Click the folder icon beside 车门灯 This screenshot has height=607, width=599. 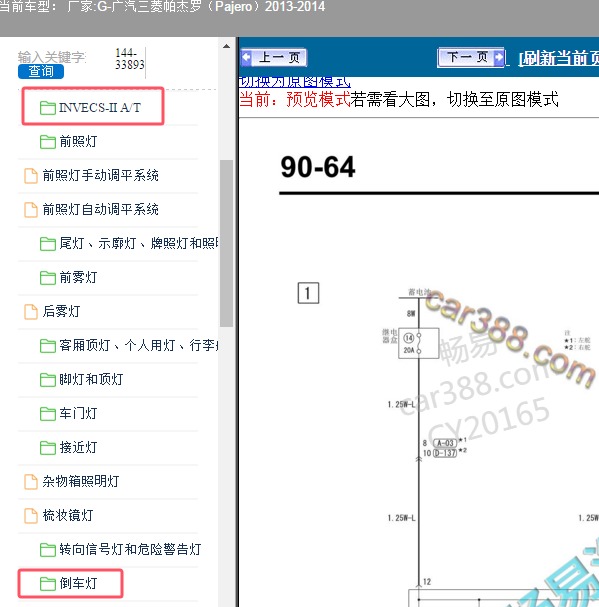[48, 414]
